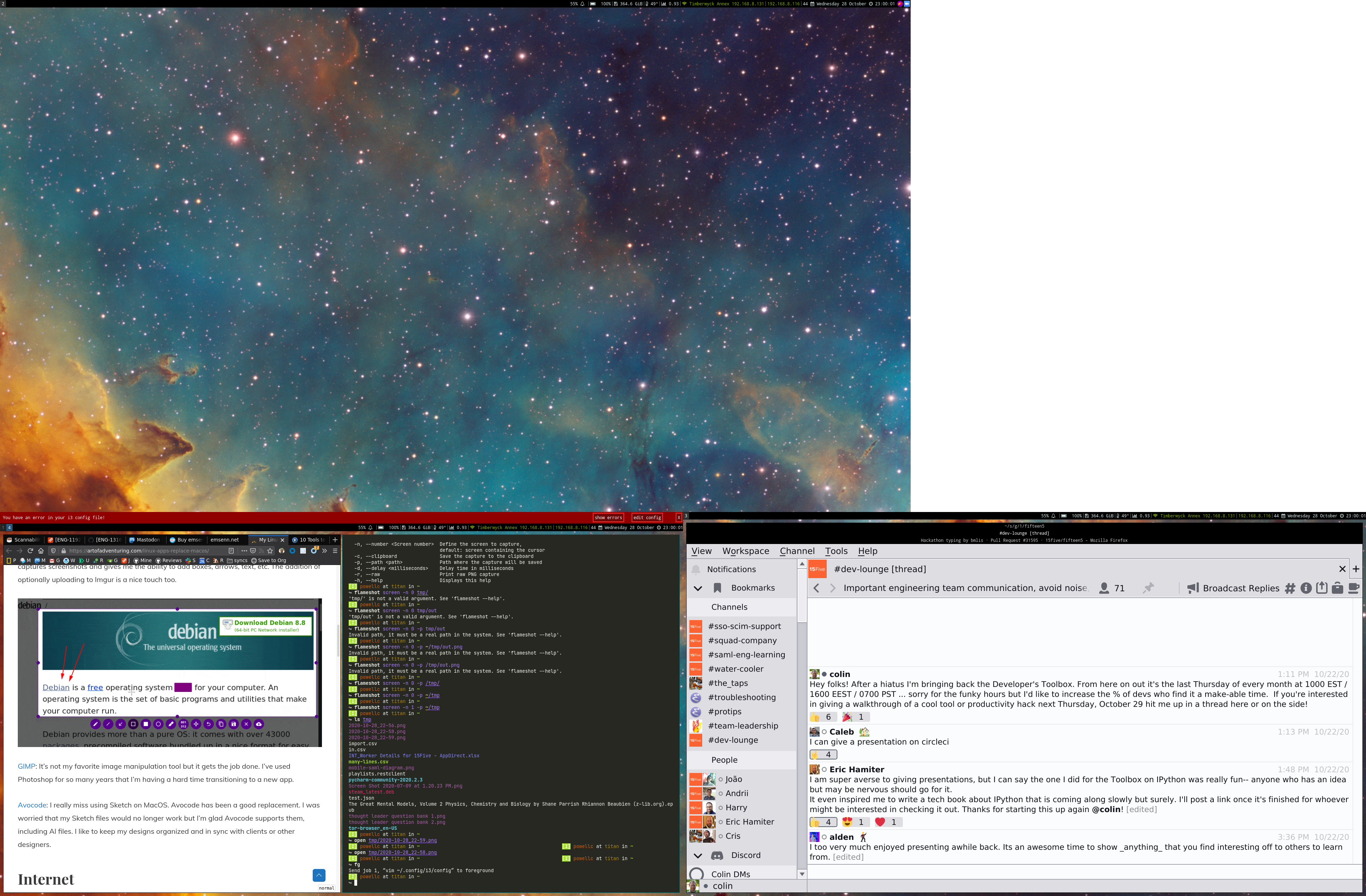Click the 'show errors' button on i3 bar
Viewport: 1366px width, 896px height.
tap(608, 517)
